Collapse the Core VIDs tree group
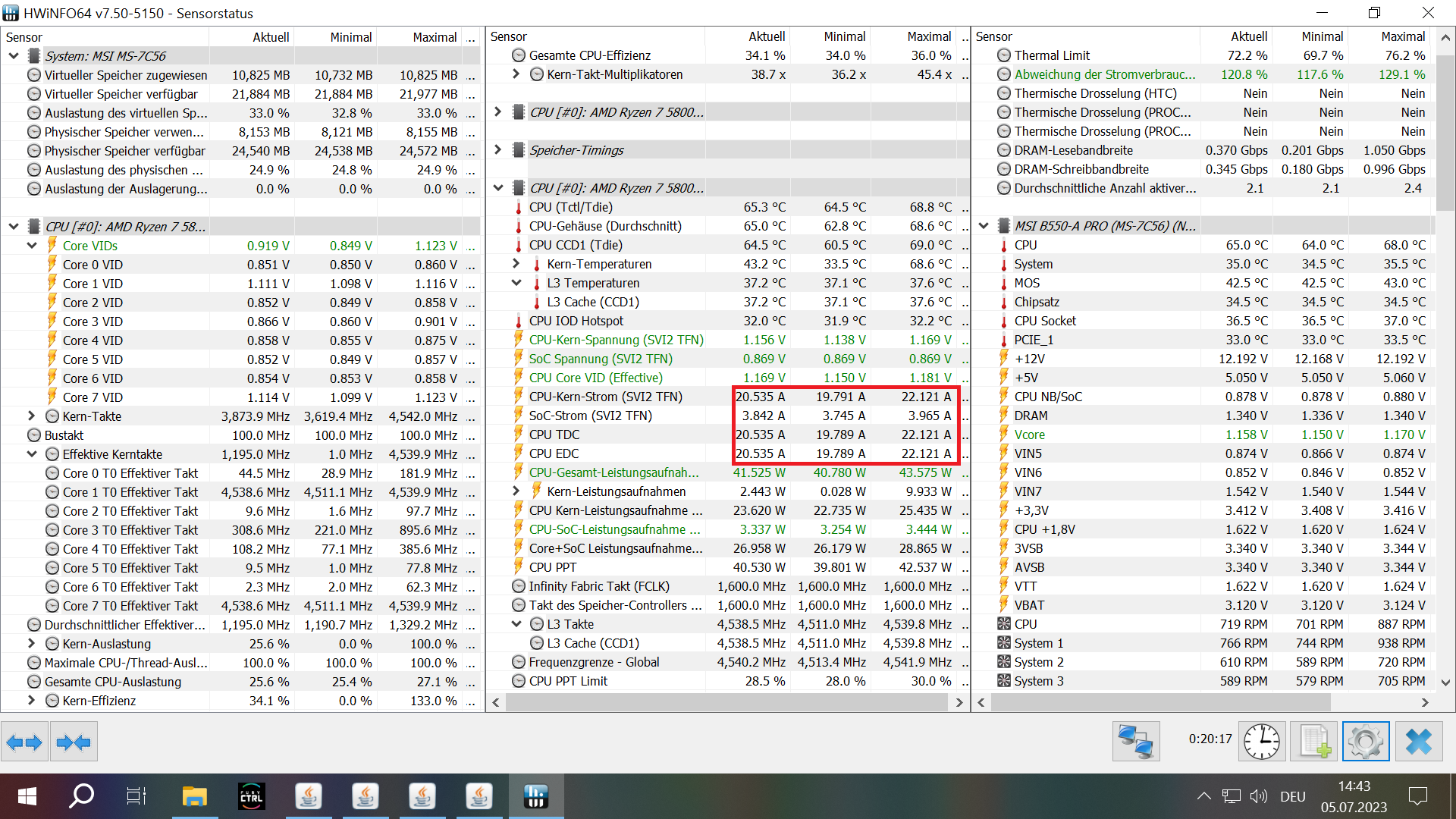Screen dimensions: 1456x819 point(32,246)
